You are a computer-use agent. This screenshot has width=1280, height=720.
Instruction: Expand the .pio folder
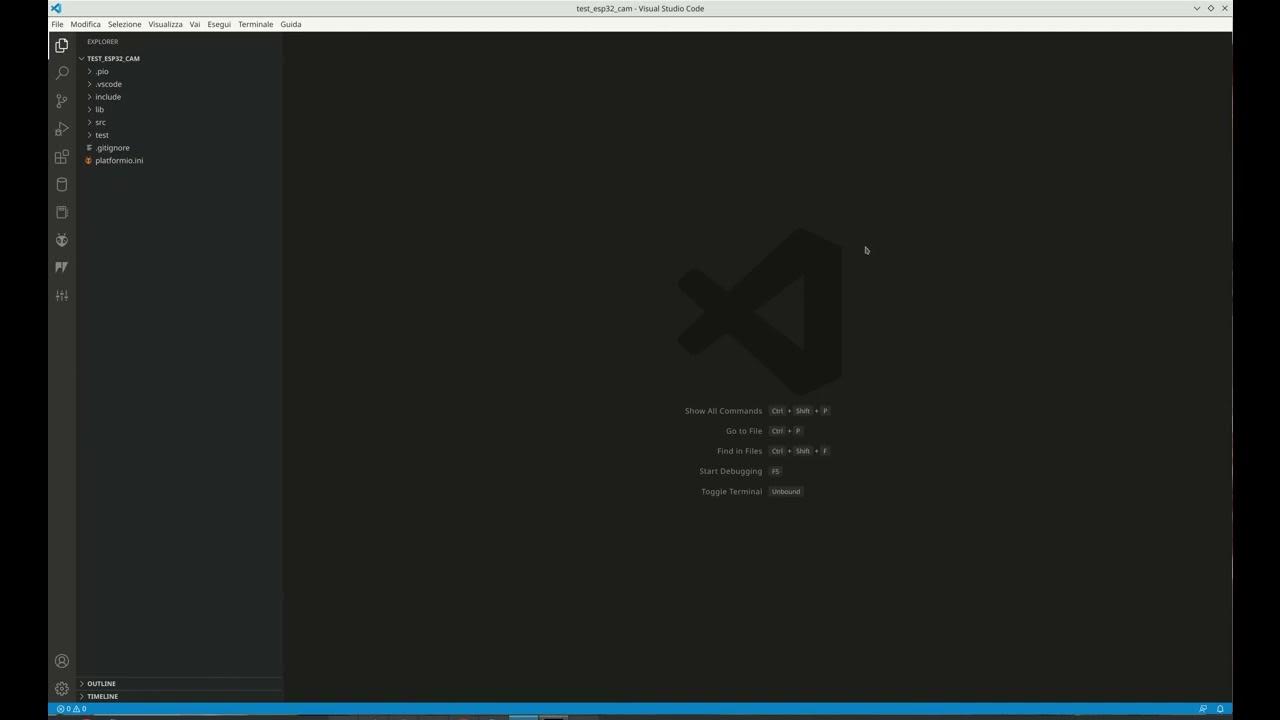coord(180,71)
